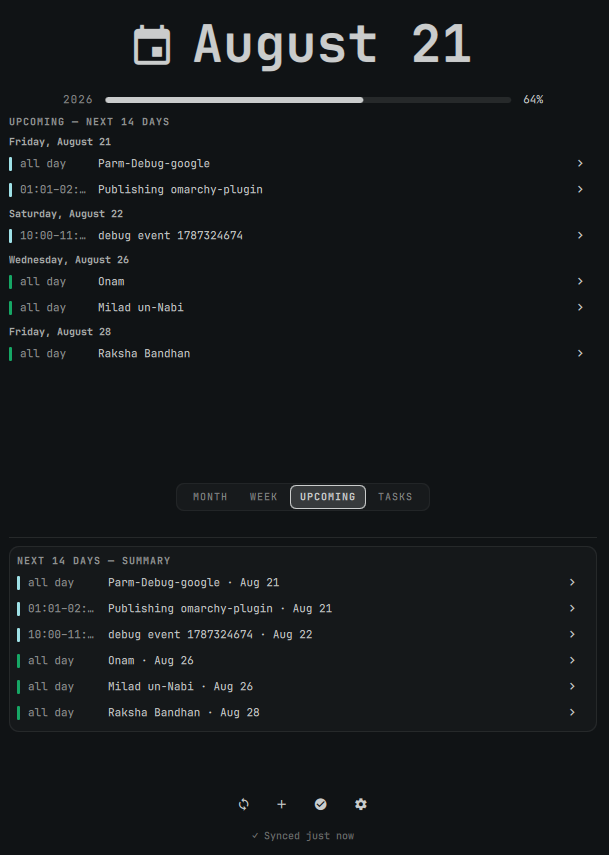Select debug event 1787324674 · Aug 22 summary row
Viewport: 609px width, 855px height.
pyautogui.click(x=299, y=634)
